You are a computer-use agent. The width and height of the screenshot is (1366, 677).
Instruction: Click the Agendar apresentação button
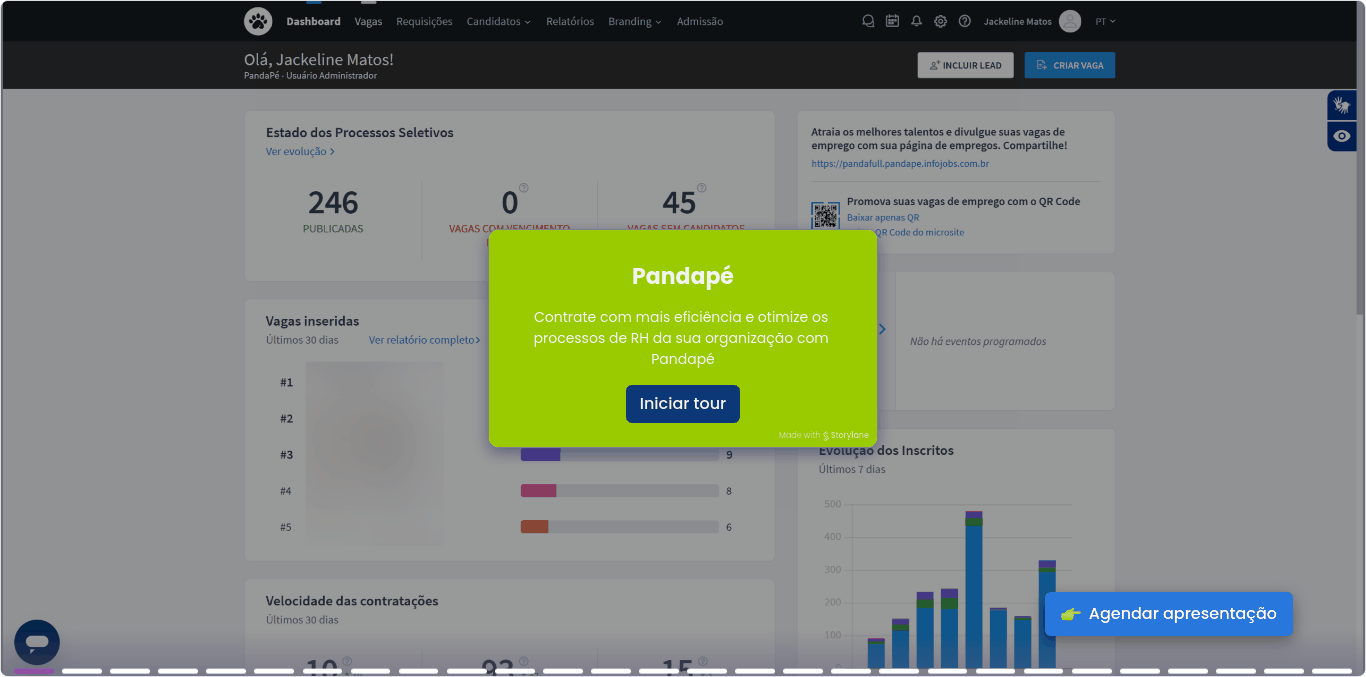pyautogui.click(x=1168, y=614)
